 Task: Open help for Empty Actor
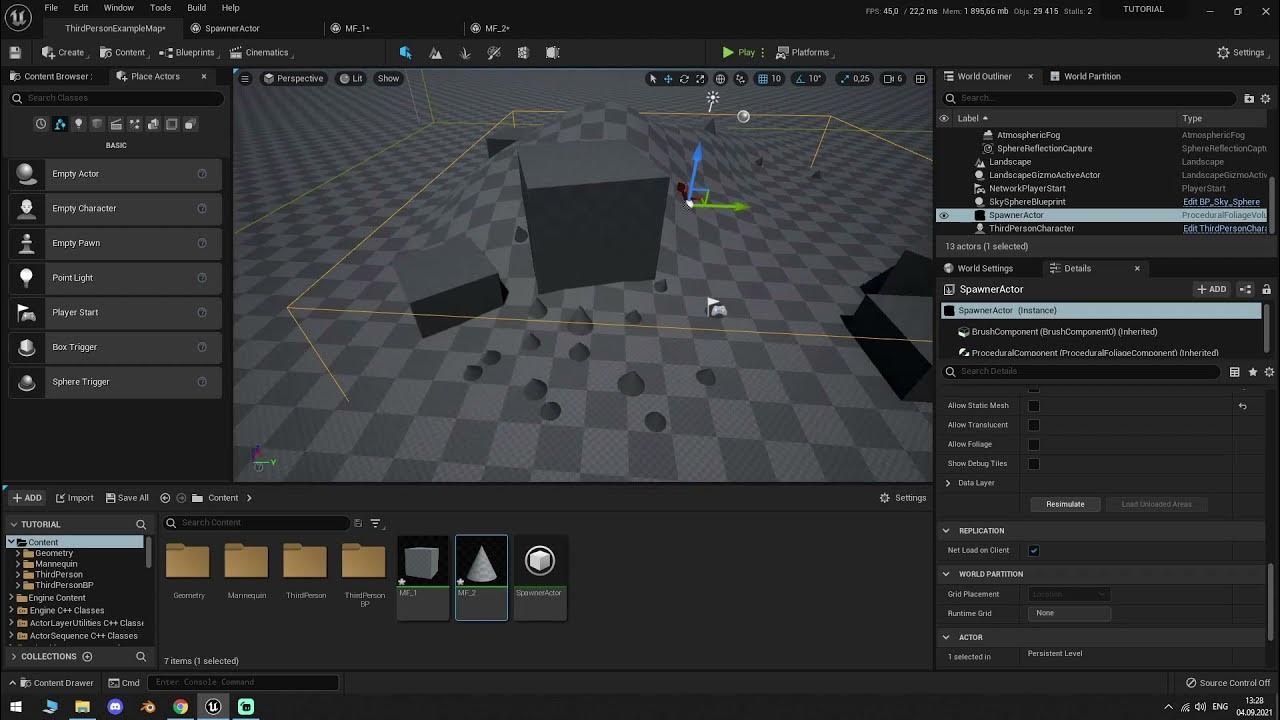pyautogui.click(x=202, y=174)
